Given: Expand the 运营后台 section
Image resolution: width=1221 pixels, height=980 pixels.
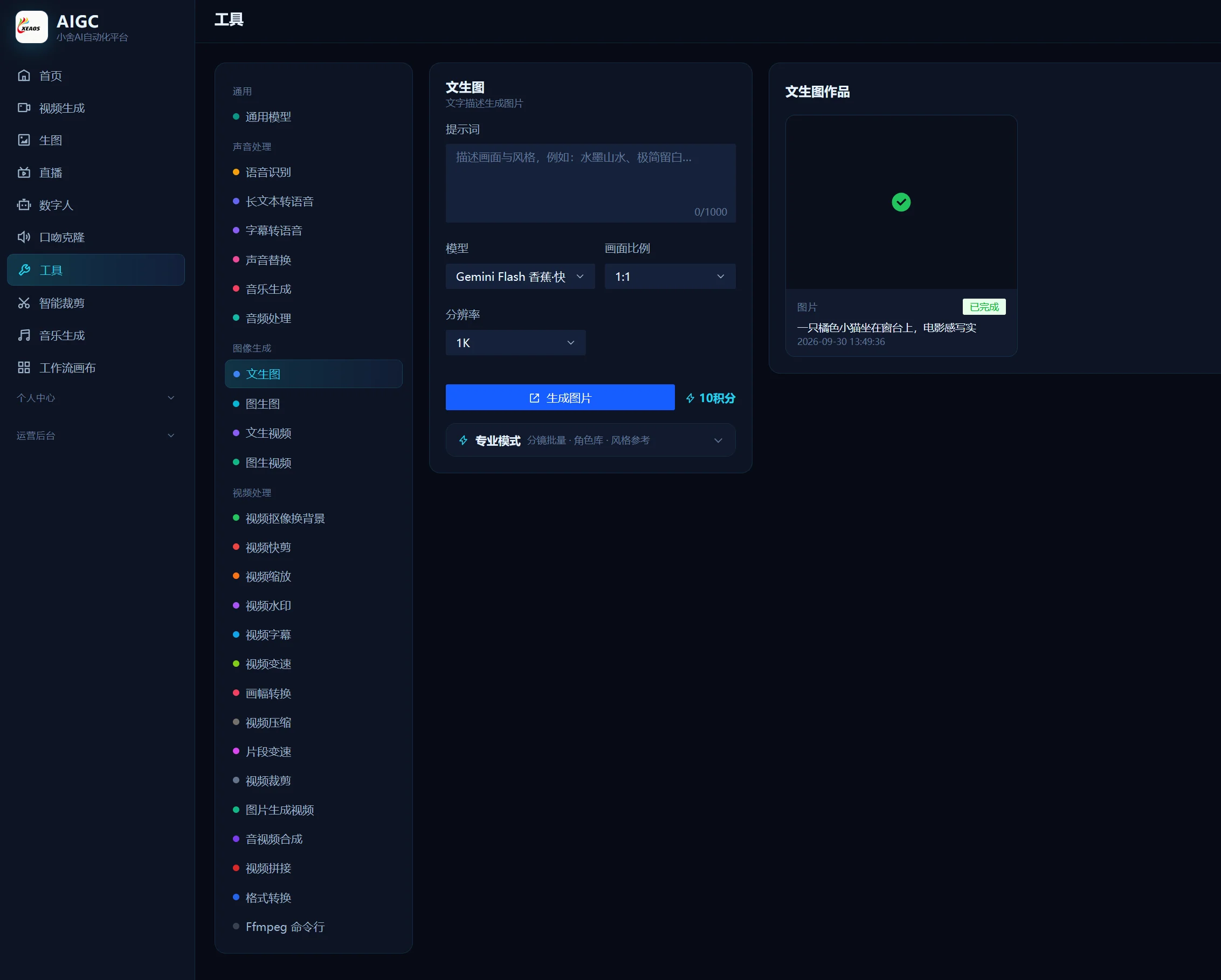Looking at the screenshot, I should coord(96,436).
